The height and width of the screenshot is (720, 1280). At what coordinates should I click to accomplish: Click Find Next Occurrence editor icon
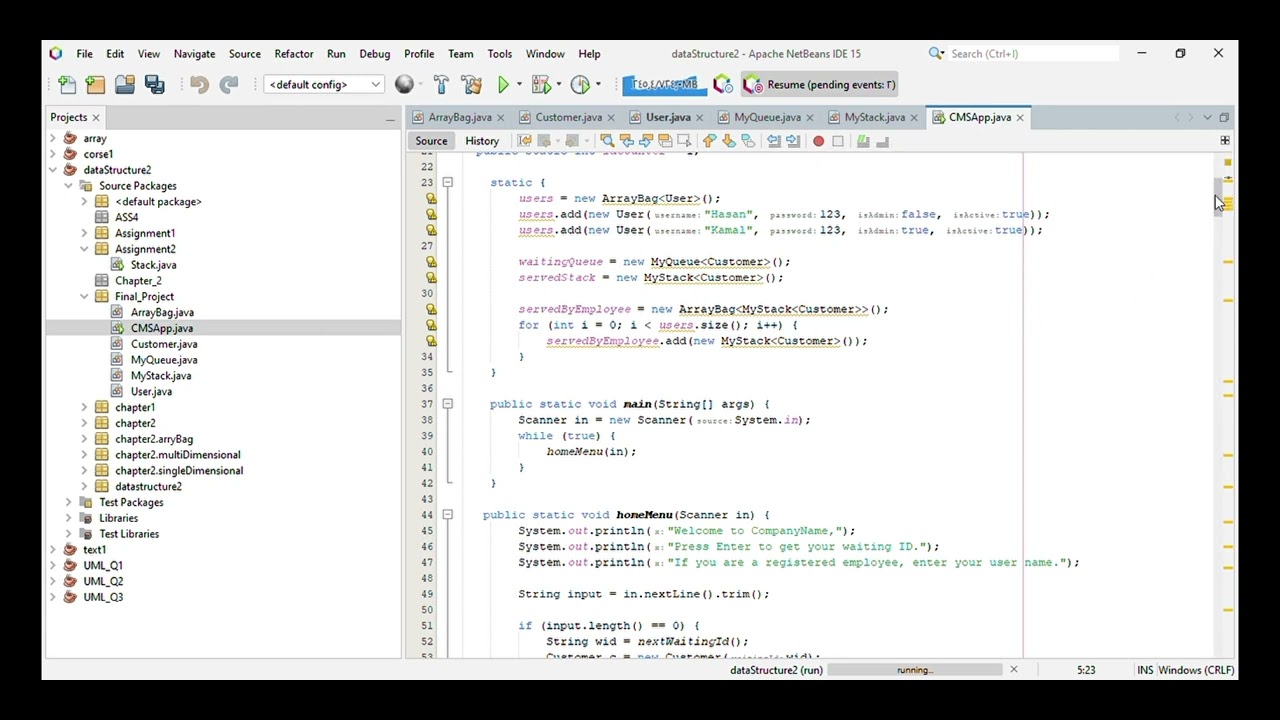click(x=646, y=141)
